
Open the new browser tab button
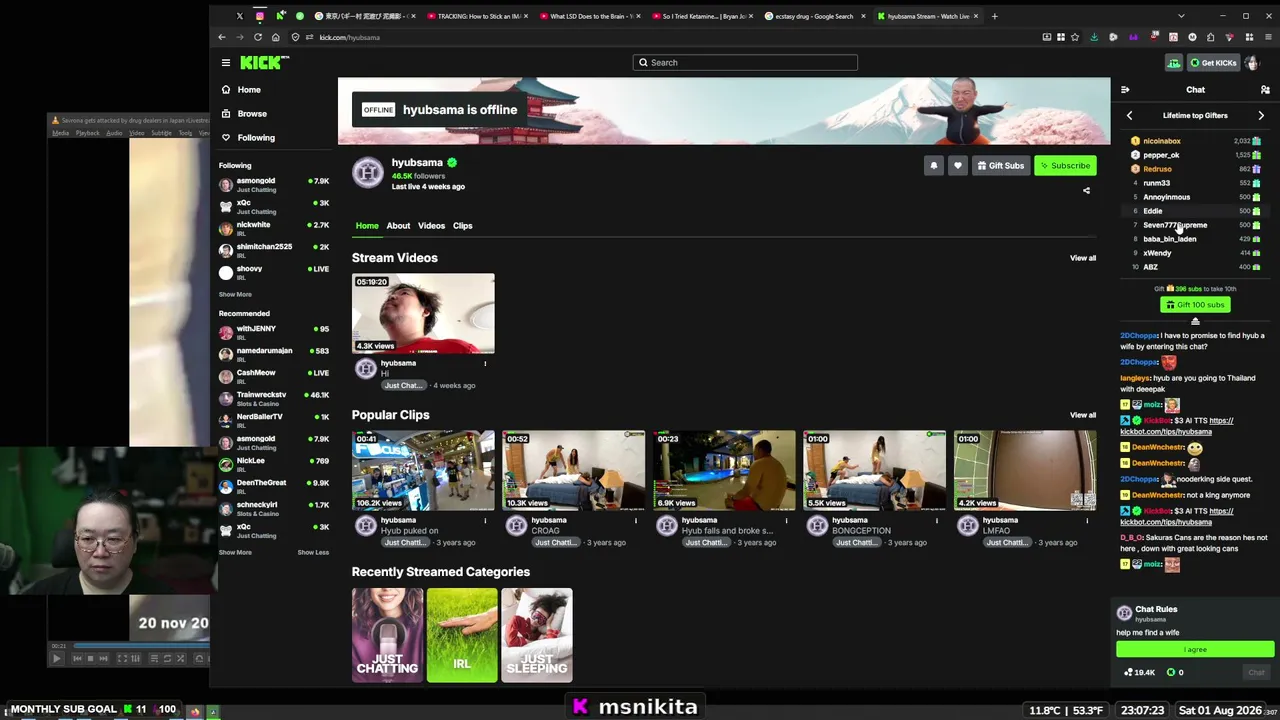click(994, 16)
